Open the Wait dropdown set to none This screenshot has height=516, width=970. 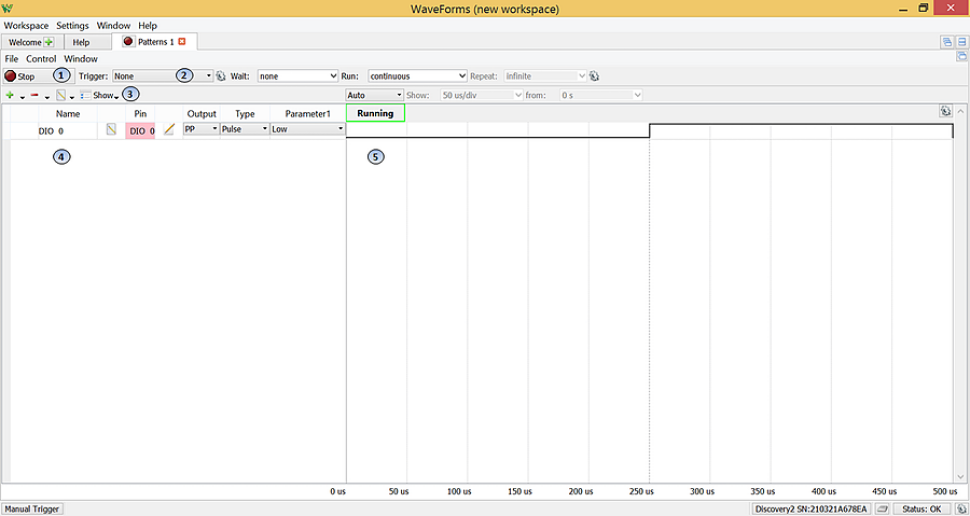298,76
